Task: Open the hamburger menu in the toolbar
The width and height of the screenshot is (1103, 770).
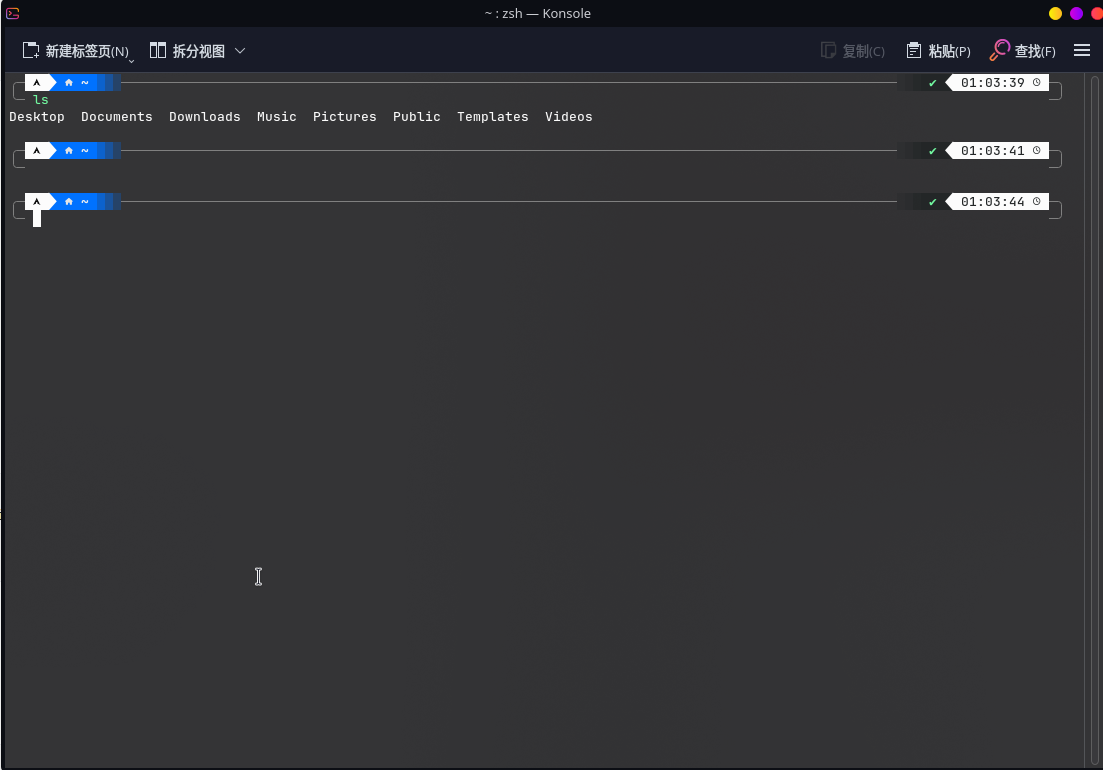Action: pyautogui.click(x=1081, y=51)
